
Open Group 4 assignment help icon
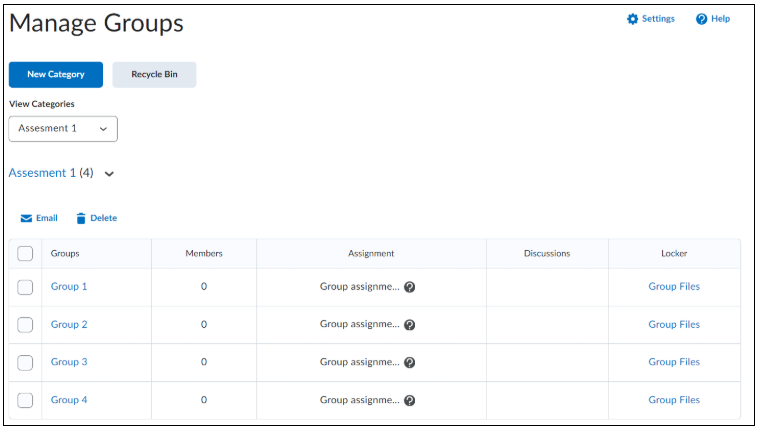coord(409,400)
